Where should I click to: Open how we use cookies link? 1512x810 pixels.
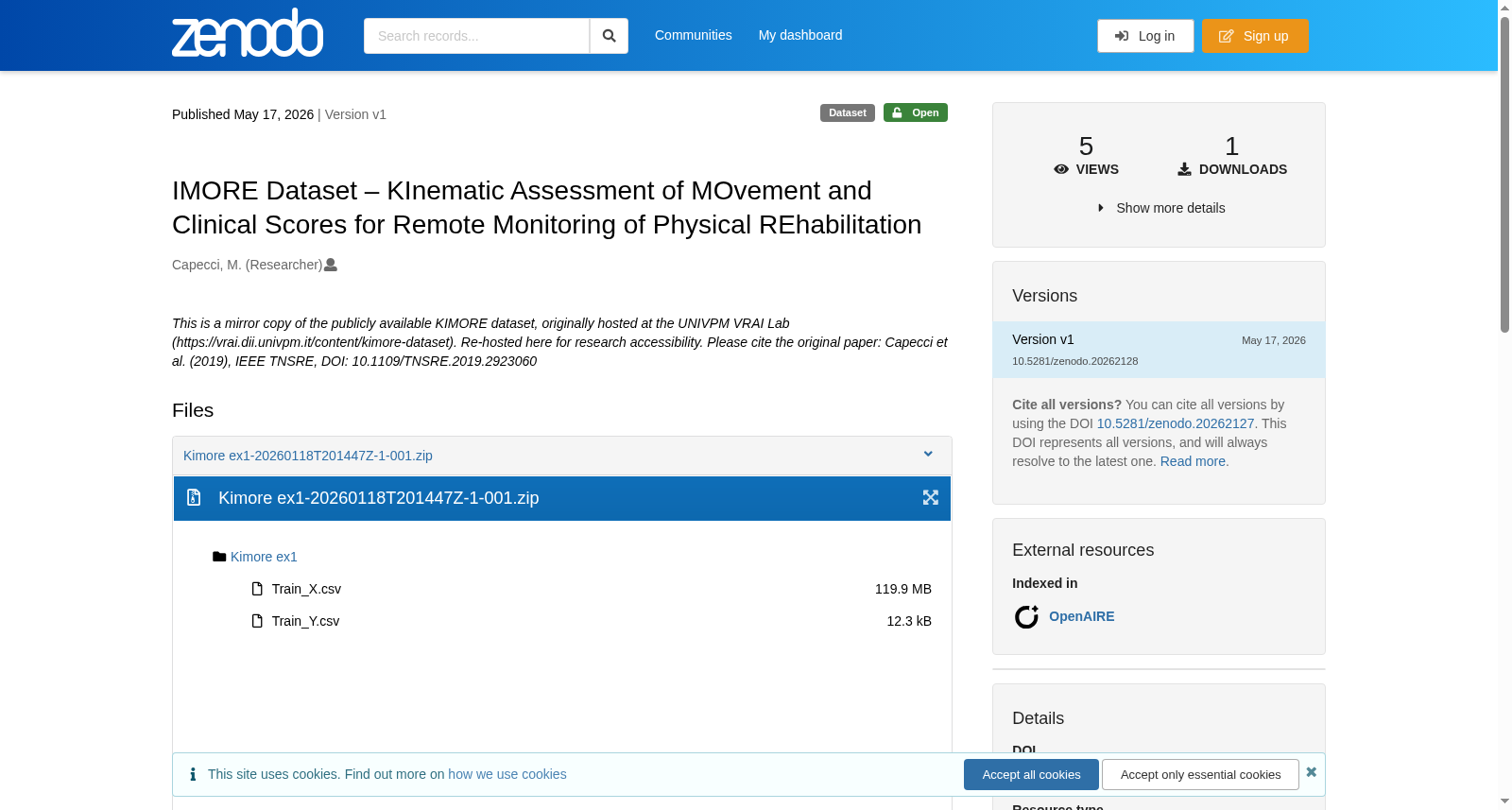point(507,774)
